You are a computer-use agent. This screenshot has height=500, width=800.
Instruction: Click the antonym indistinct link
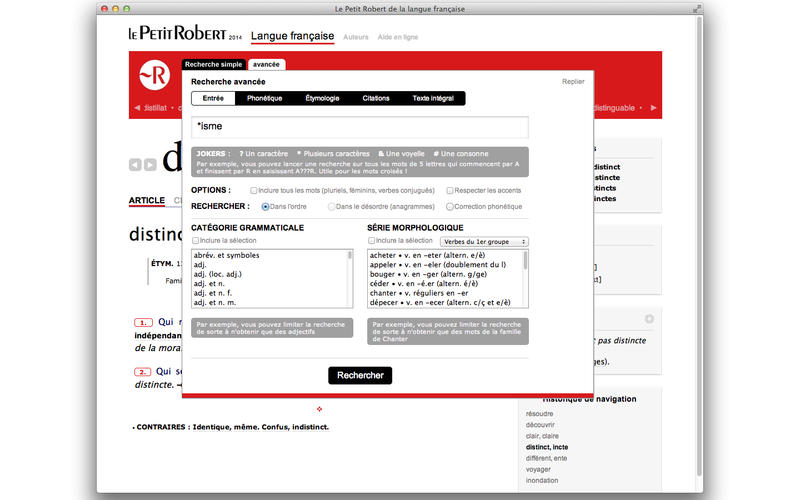pos(310,427)
